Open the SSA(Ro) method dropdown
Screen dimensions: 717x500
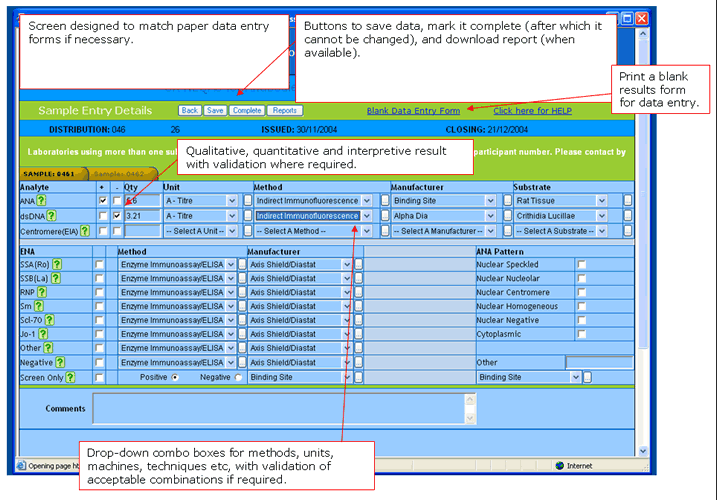point(230,264)
